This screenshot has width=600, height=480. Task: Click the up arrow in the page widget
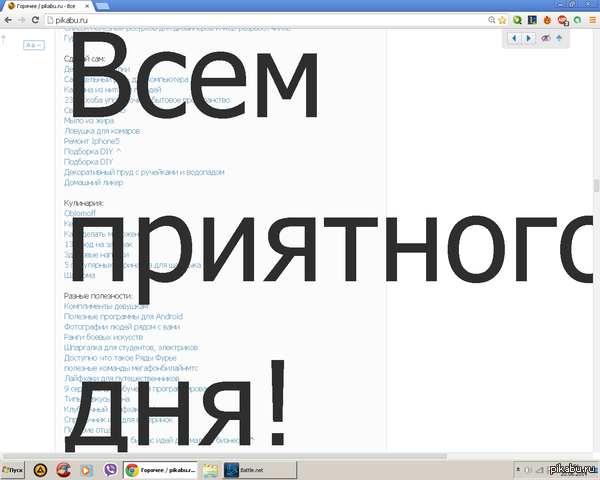[x=559, y=38]
